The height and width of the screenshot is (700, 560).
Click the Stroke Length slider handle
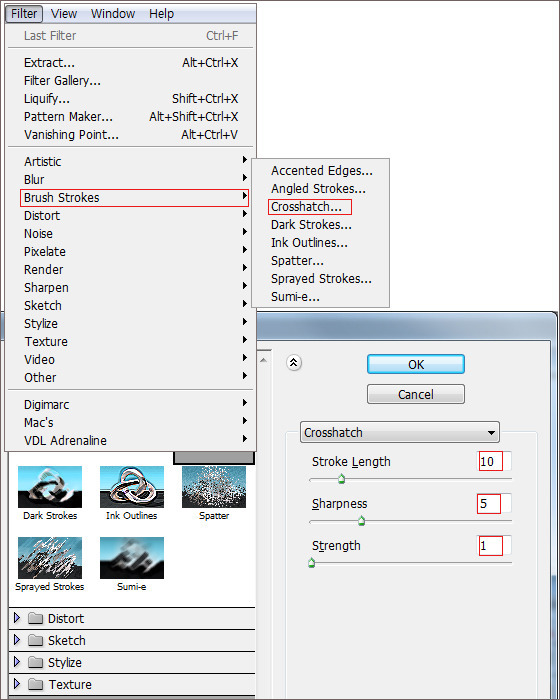342,479
